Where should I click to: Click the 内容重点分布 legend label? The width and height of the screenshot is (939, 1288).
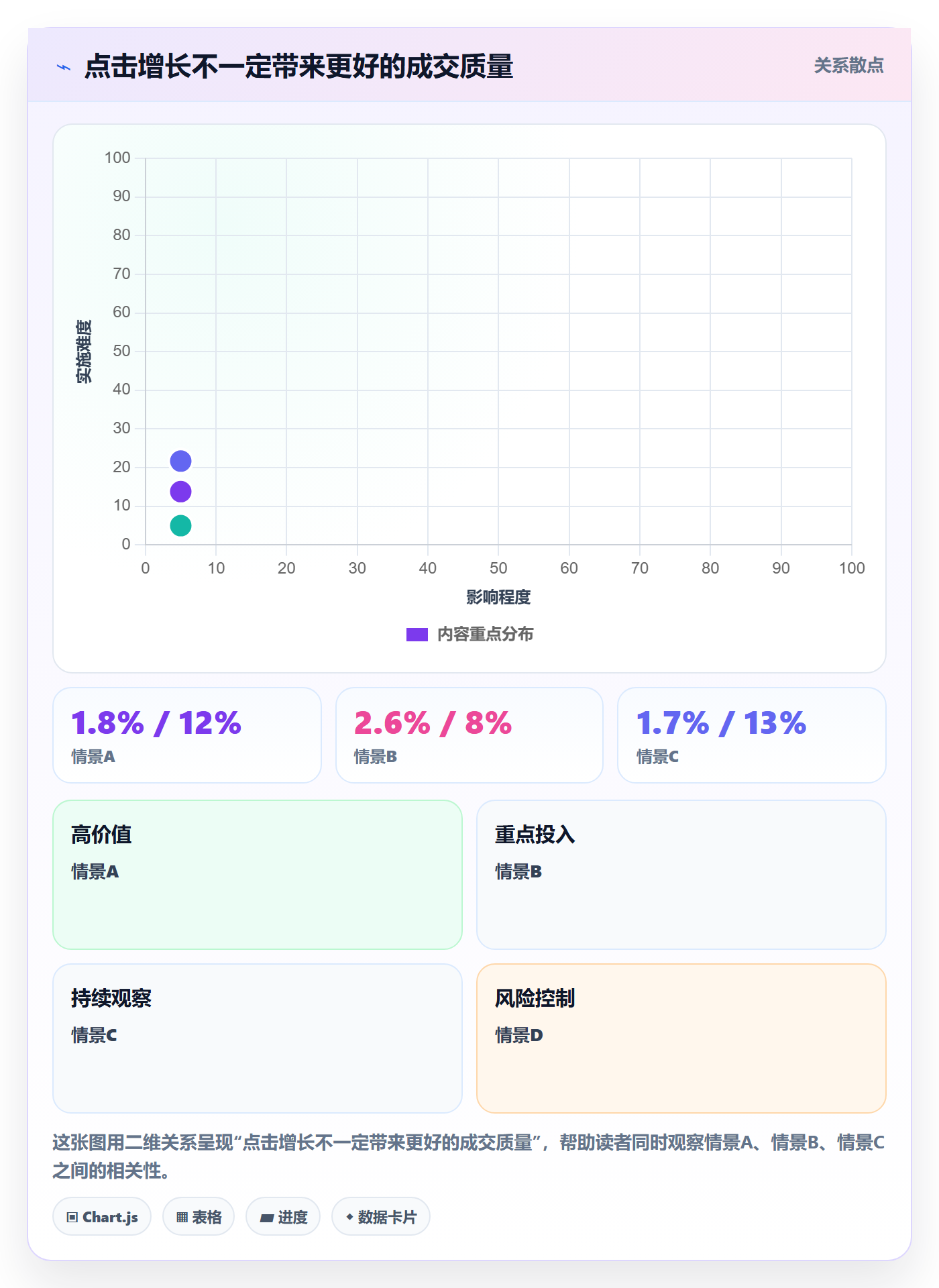(x=485, y=635)
